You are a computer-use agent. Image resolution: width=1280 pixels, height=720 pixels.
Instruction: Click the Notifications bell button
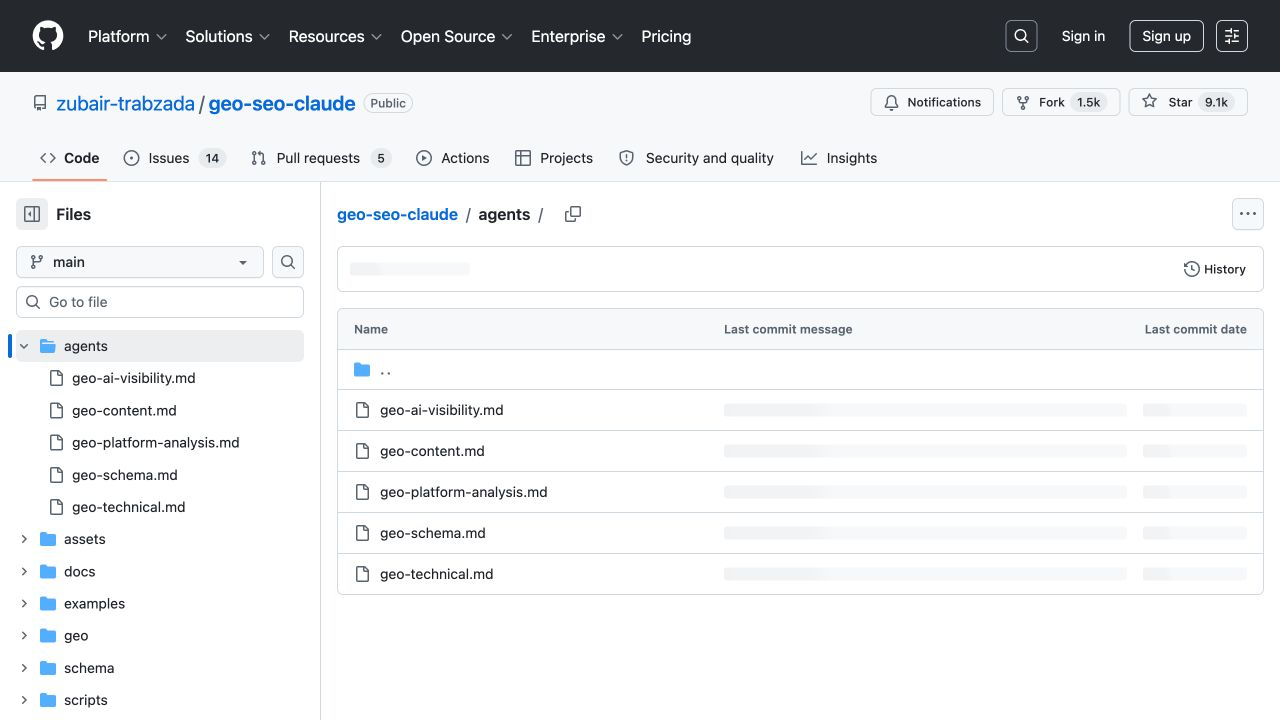pos(932,102)
